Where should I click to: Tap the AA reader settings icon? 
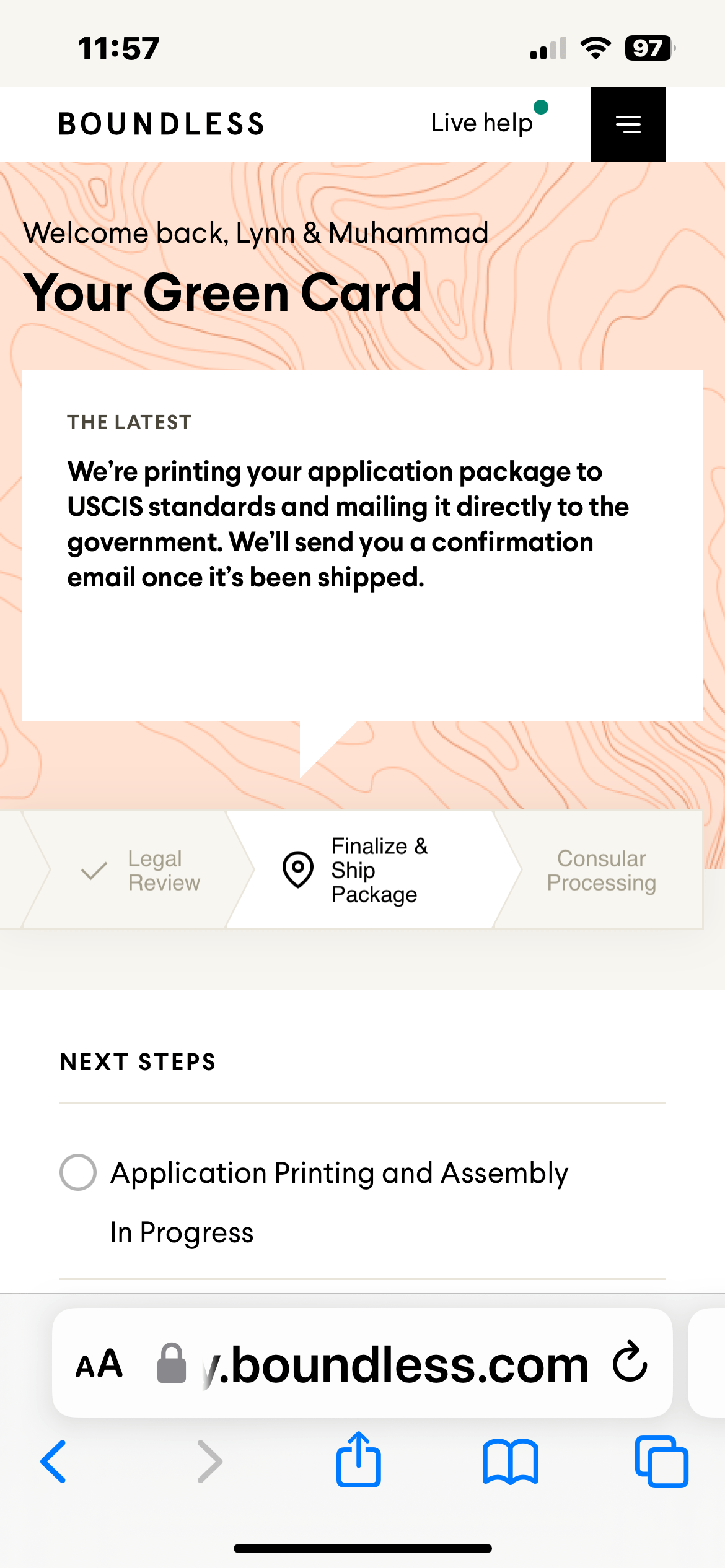tap(99, 1364)
